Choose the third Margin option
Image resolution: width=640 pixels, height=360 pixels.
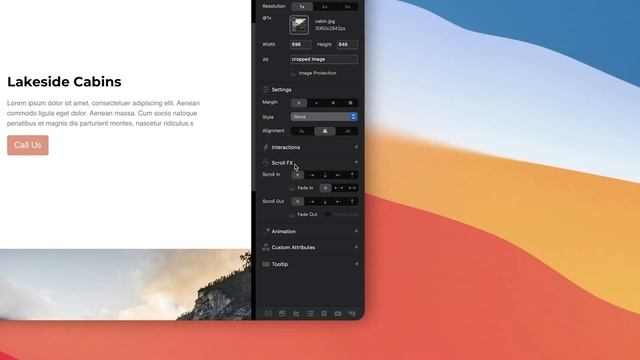click(333, 103)
